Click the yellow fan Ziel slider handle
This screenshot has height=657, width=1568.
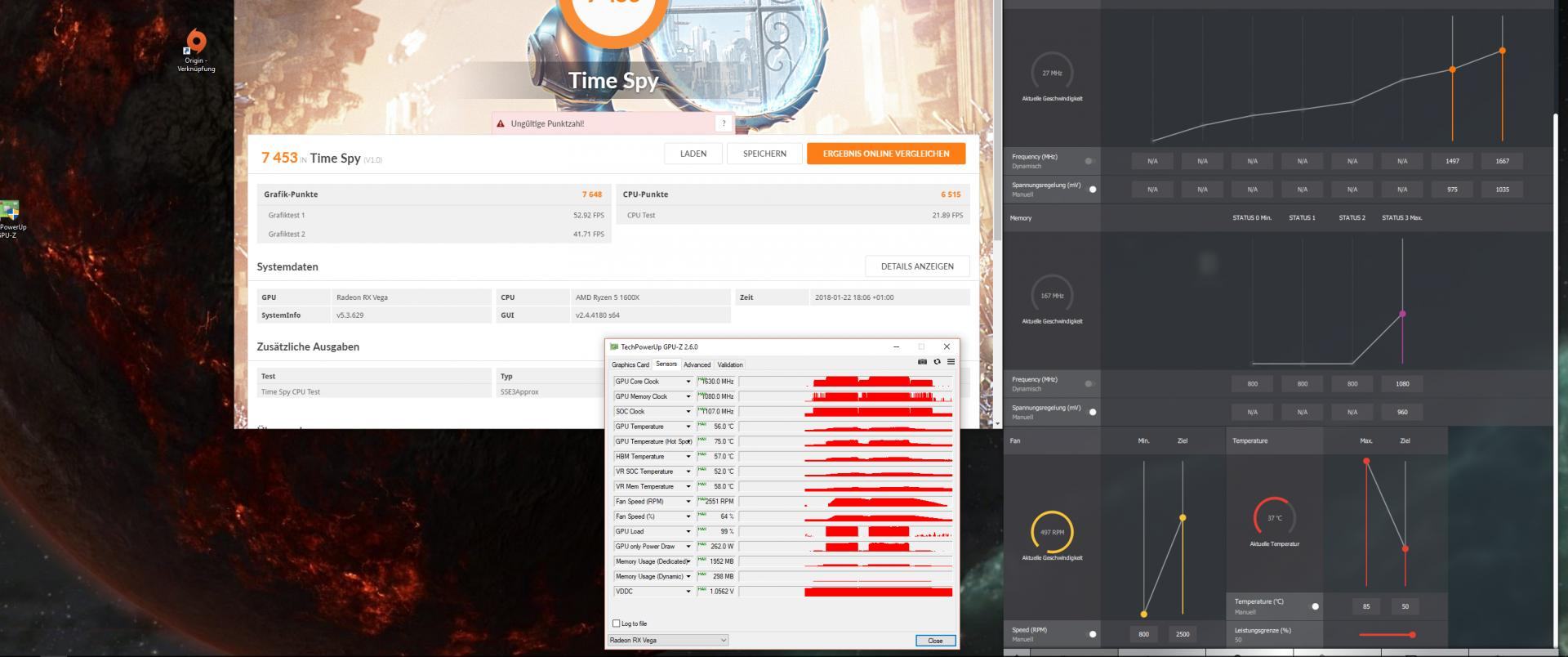[x=1183, y=517]
